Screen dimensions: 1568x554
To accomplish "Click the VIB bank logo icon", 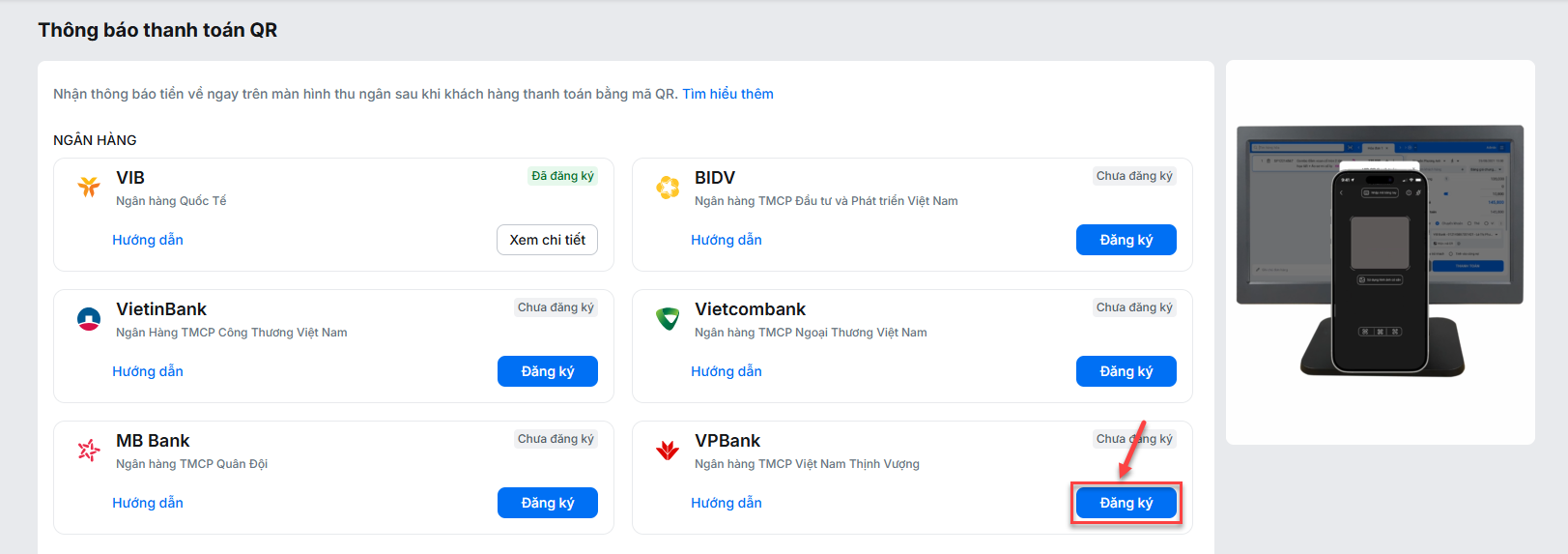I will click(x=89, y=187).
